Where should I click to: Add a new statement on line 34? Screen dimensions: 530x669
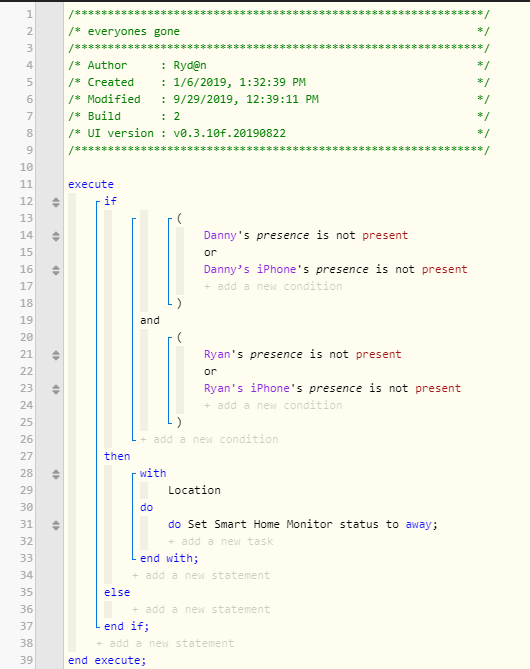click(201, 576)
